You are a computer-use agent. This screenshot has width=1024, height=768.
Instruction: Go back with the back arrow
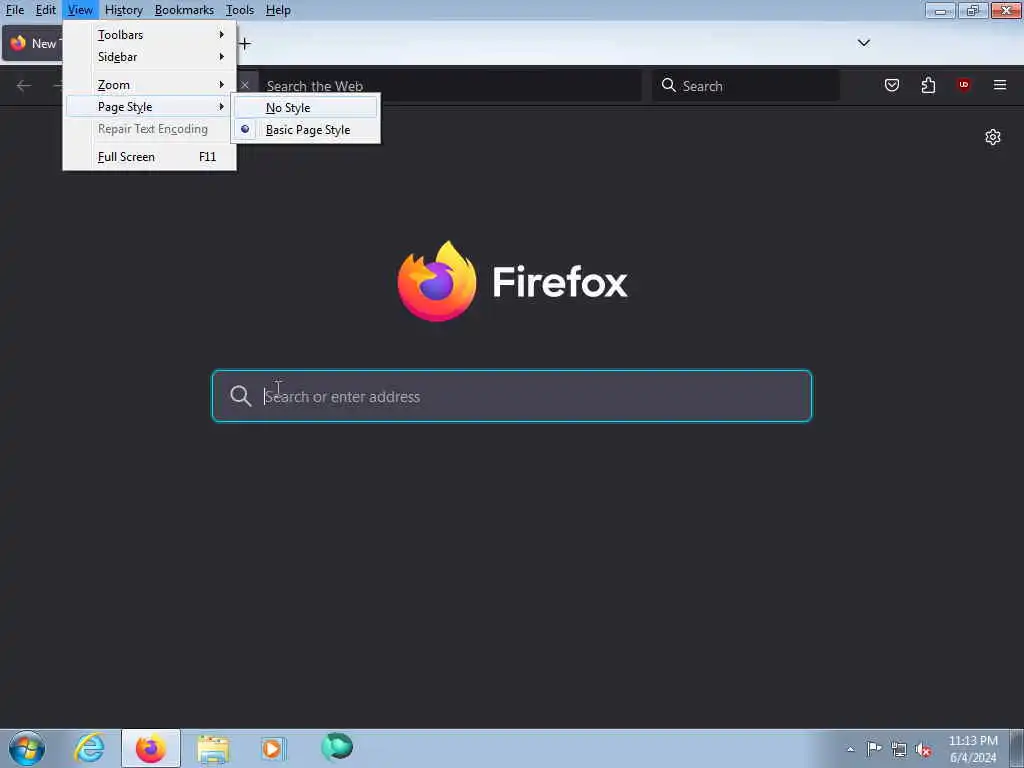coord(24,86)
